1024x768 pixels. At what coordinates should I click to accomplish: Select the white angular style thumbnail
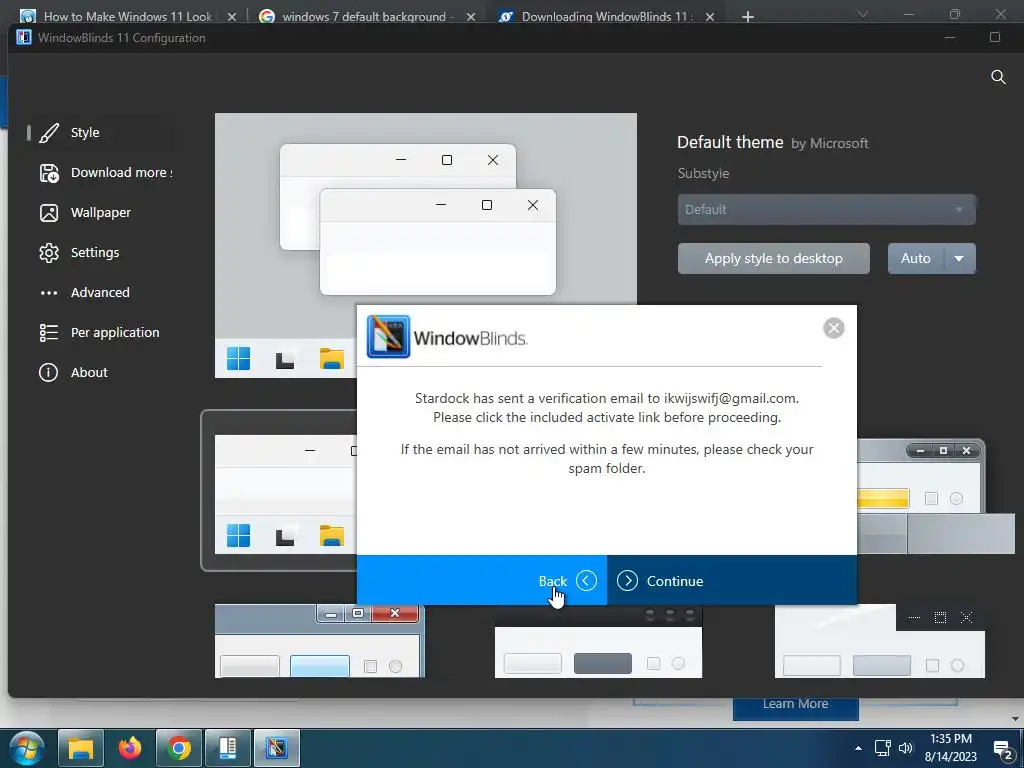(x=880, y=641)
